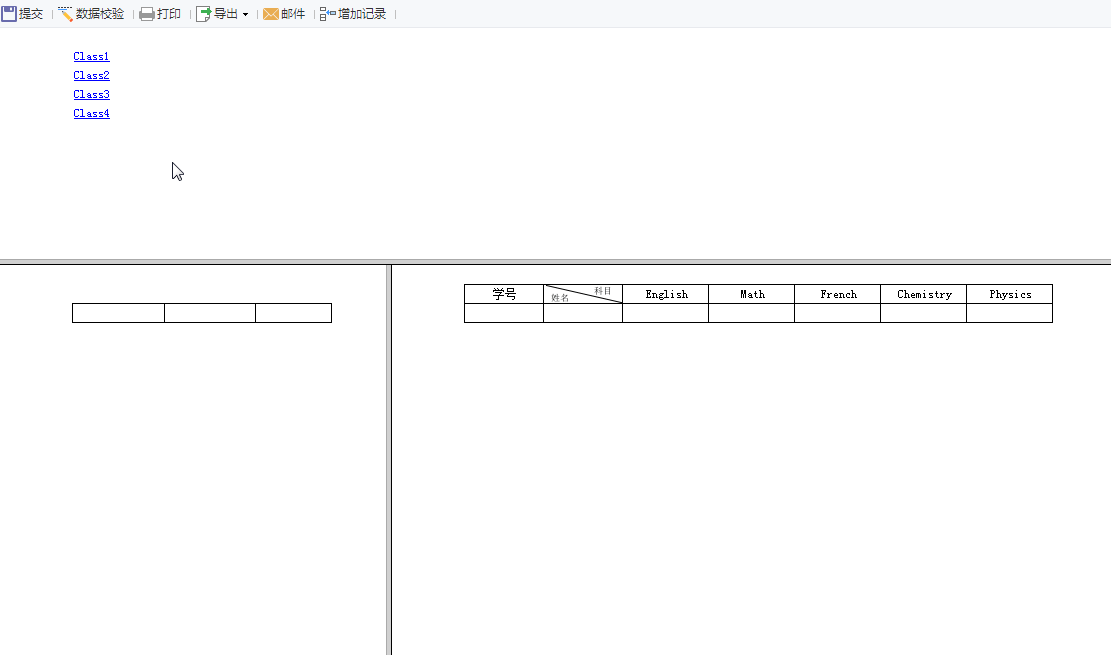Click the 打印 printer icon

(147, 14)
